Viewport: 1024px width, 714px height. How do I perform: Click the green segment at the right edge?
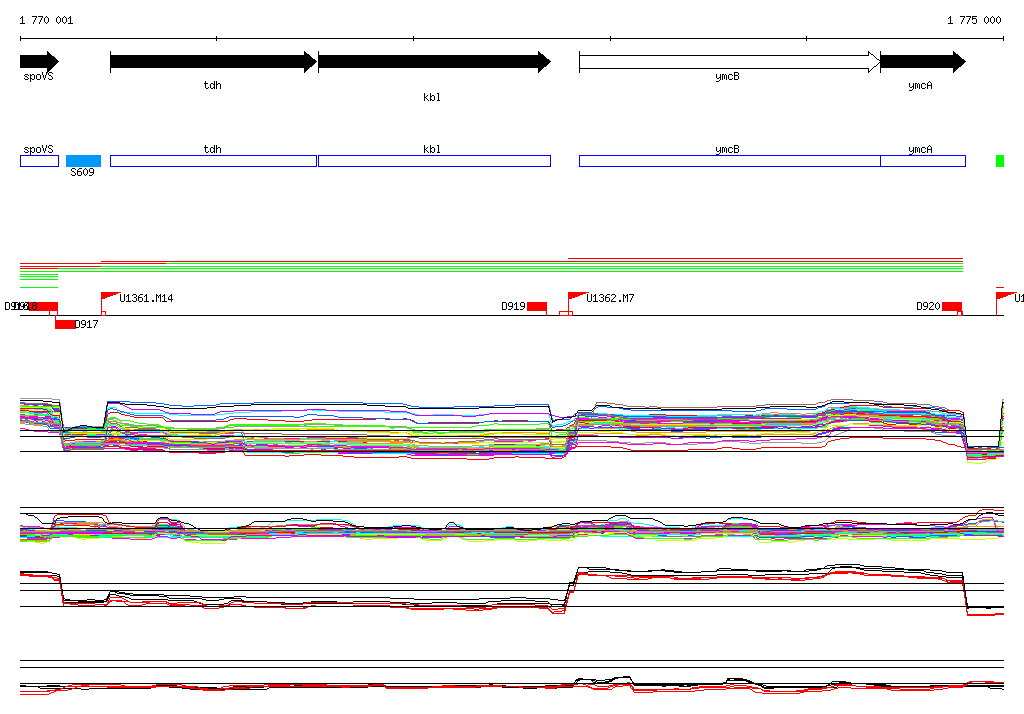click(1000, 161)
